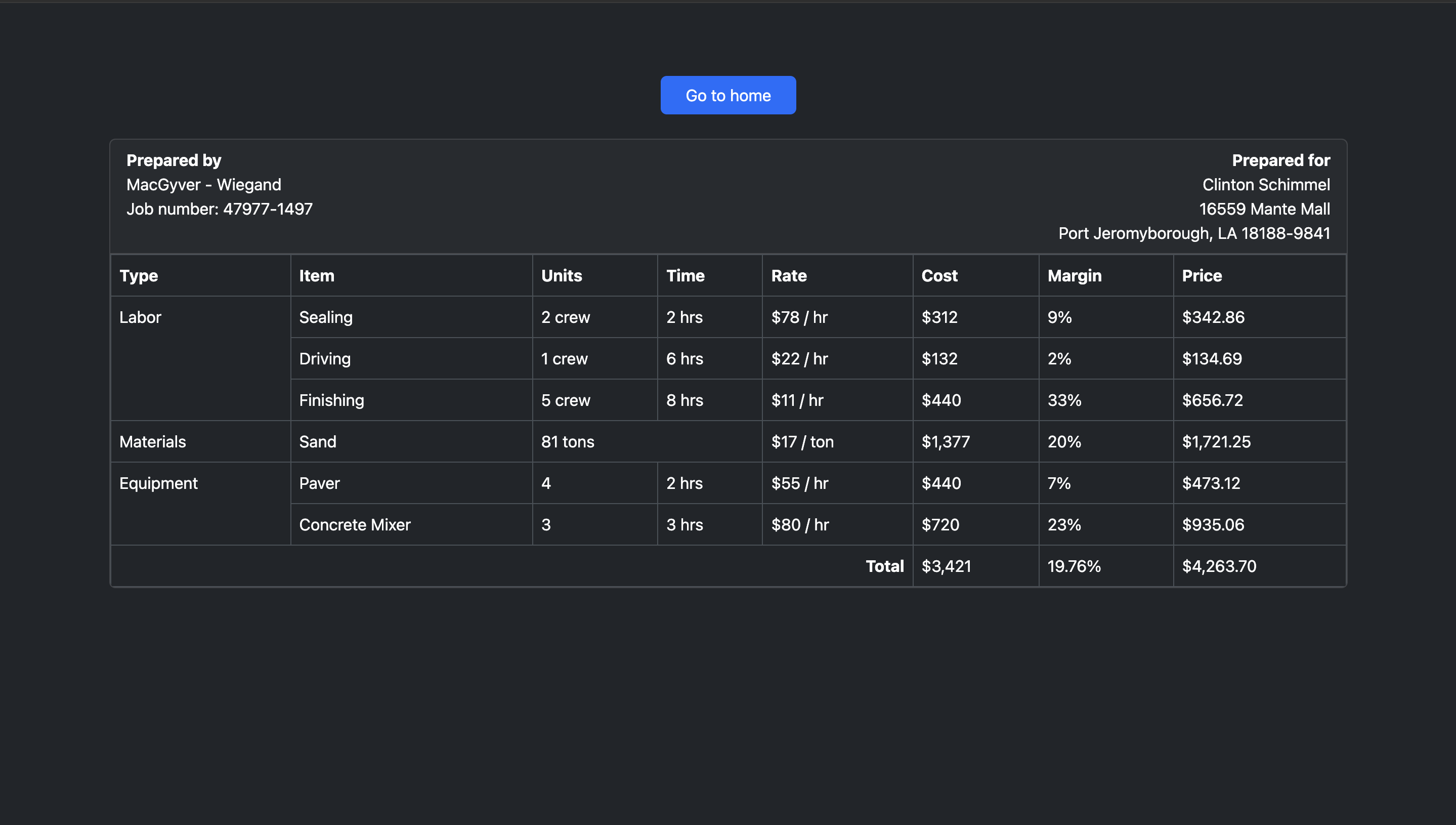The height and width of the screenshot is (825, 1456).
Task: Click the Margin column header
Action: [x=1106, y=276]
